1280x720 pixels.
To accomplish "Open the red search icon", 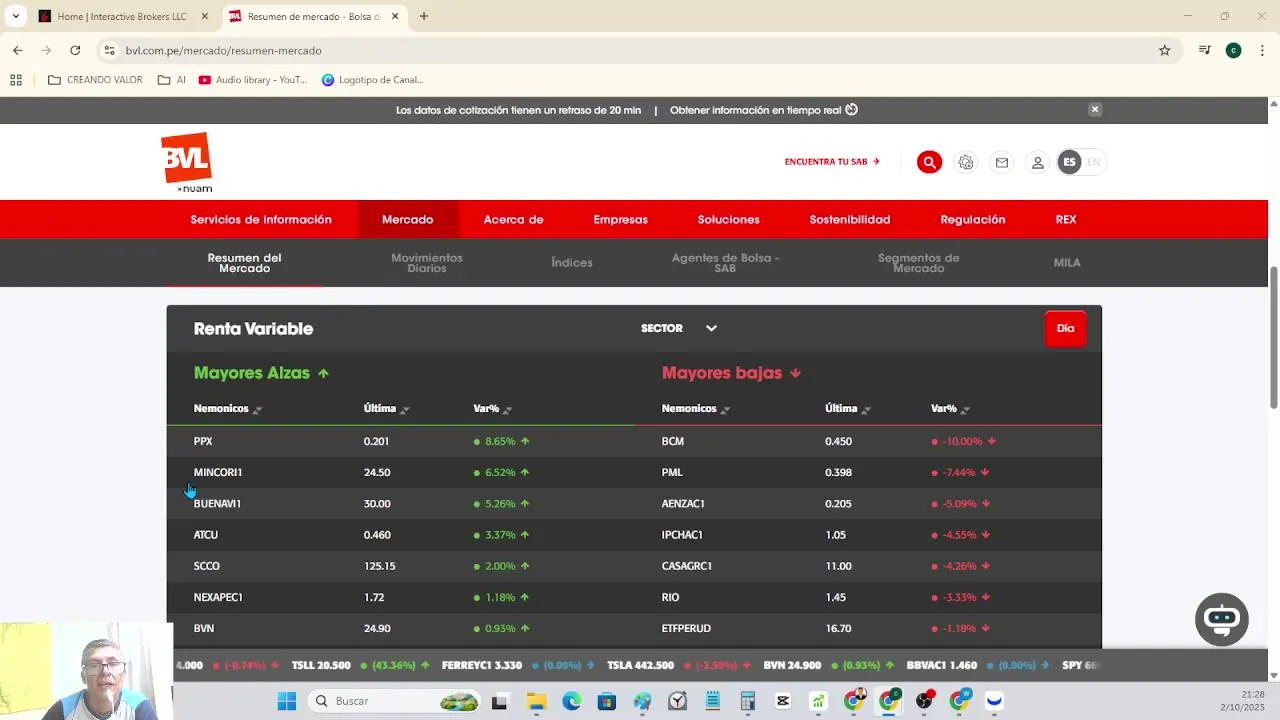I will coord(929,162).
